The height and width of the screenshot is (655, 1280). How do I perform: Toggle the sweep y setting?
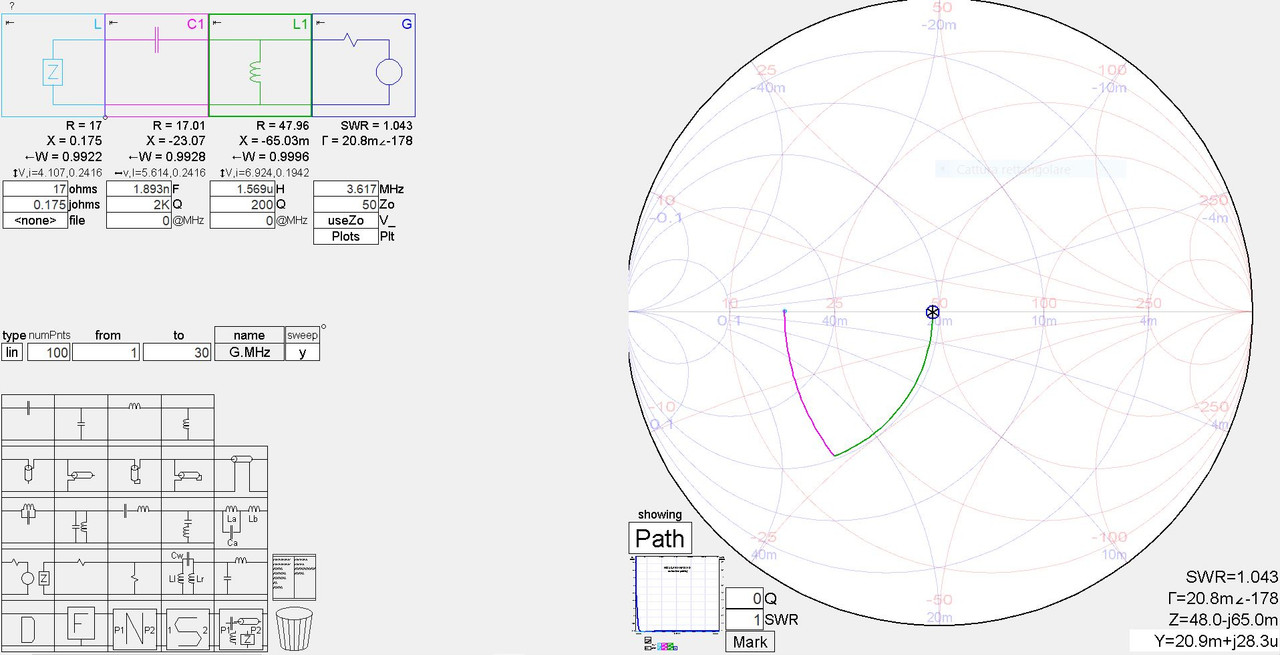302,352
